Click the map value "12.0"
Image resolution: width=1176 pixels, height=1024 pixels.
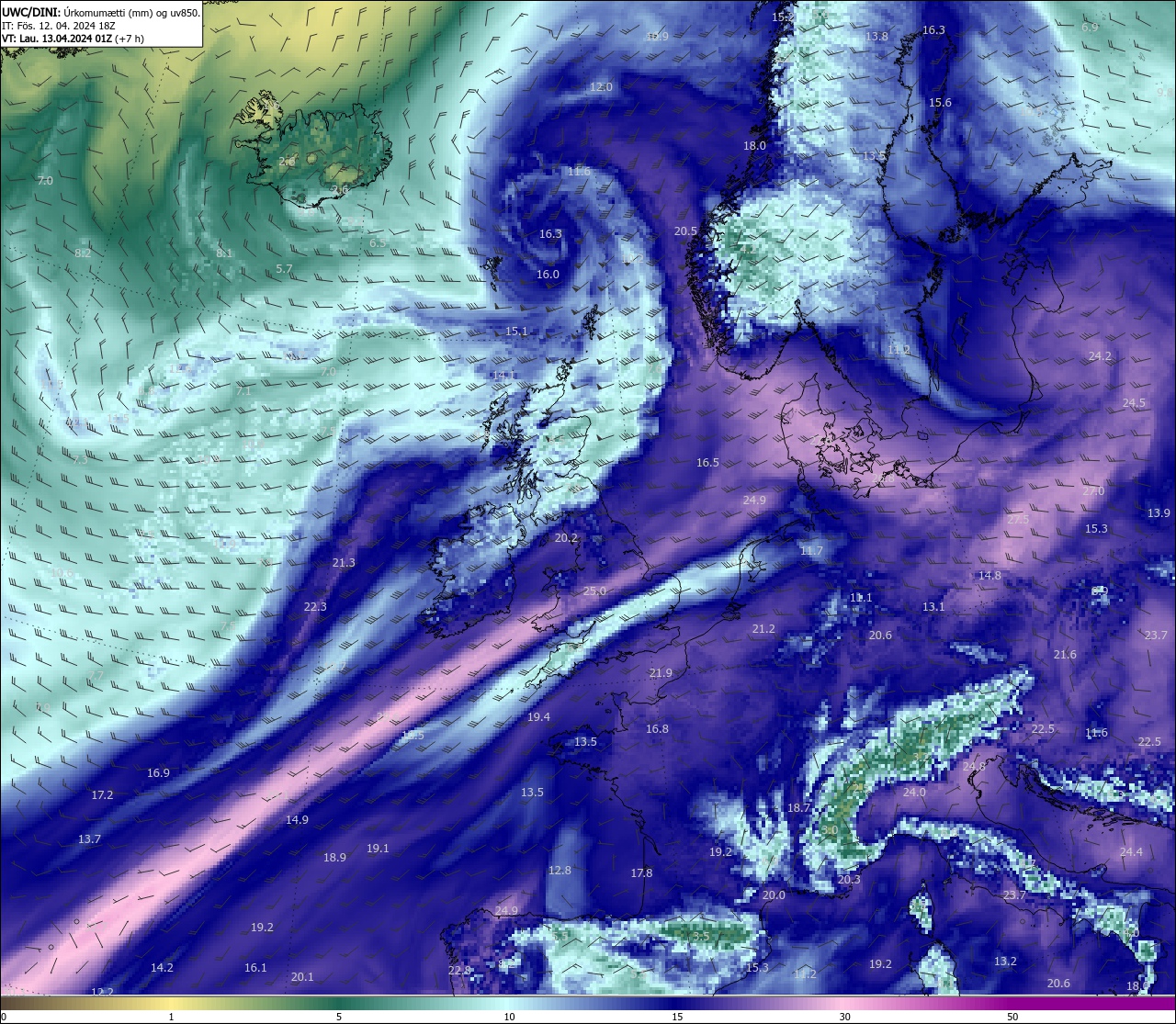pos(601,87)
